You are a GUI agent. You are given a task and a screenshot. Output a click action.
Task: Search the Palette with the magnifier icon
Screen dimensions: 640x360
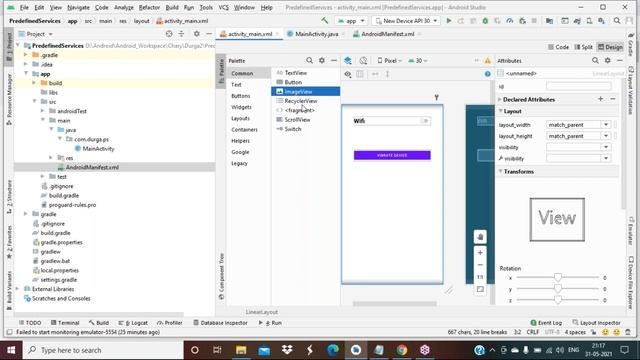[309, 60]
